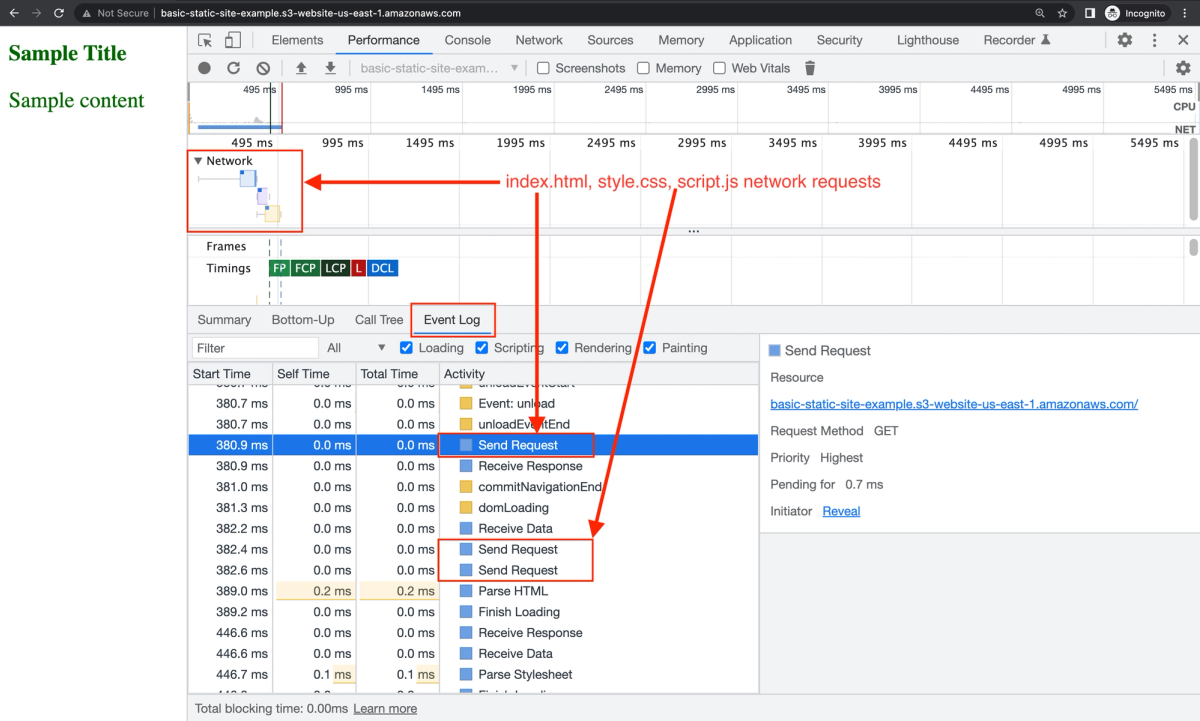Start a new performance recording

point(204,67)
